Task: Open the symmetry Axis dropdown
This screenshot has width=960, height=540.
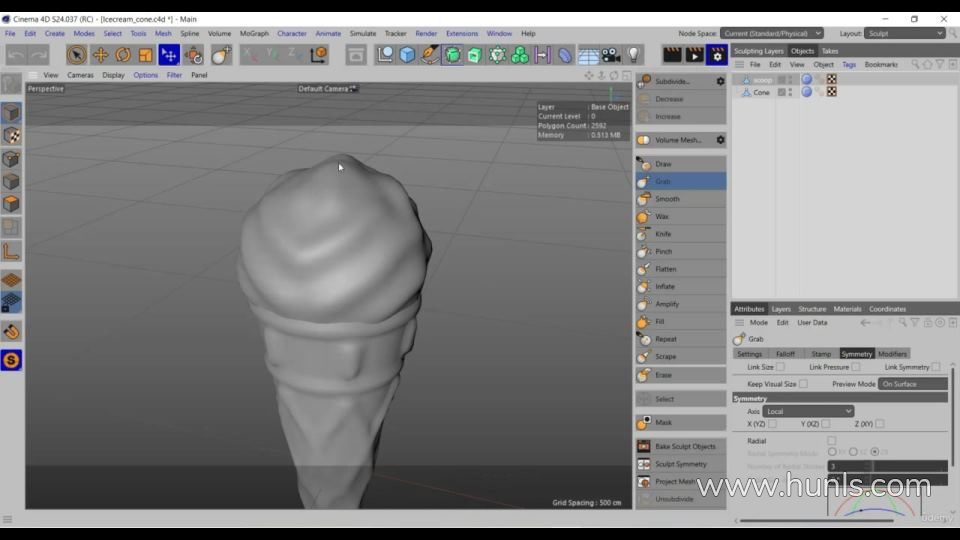Action: click(808, 411)
